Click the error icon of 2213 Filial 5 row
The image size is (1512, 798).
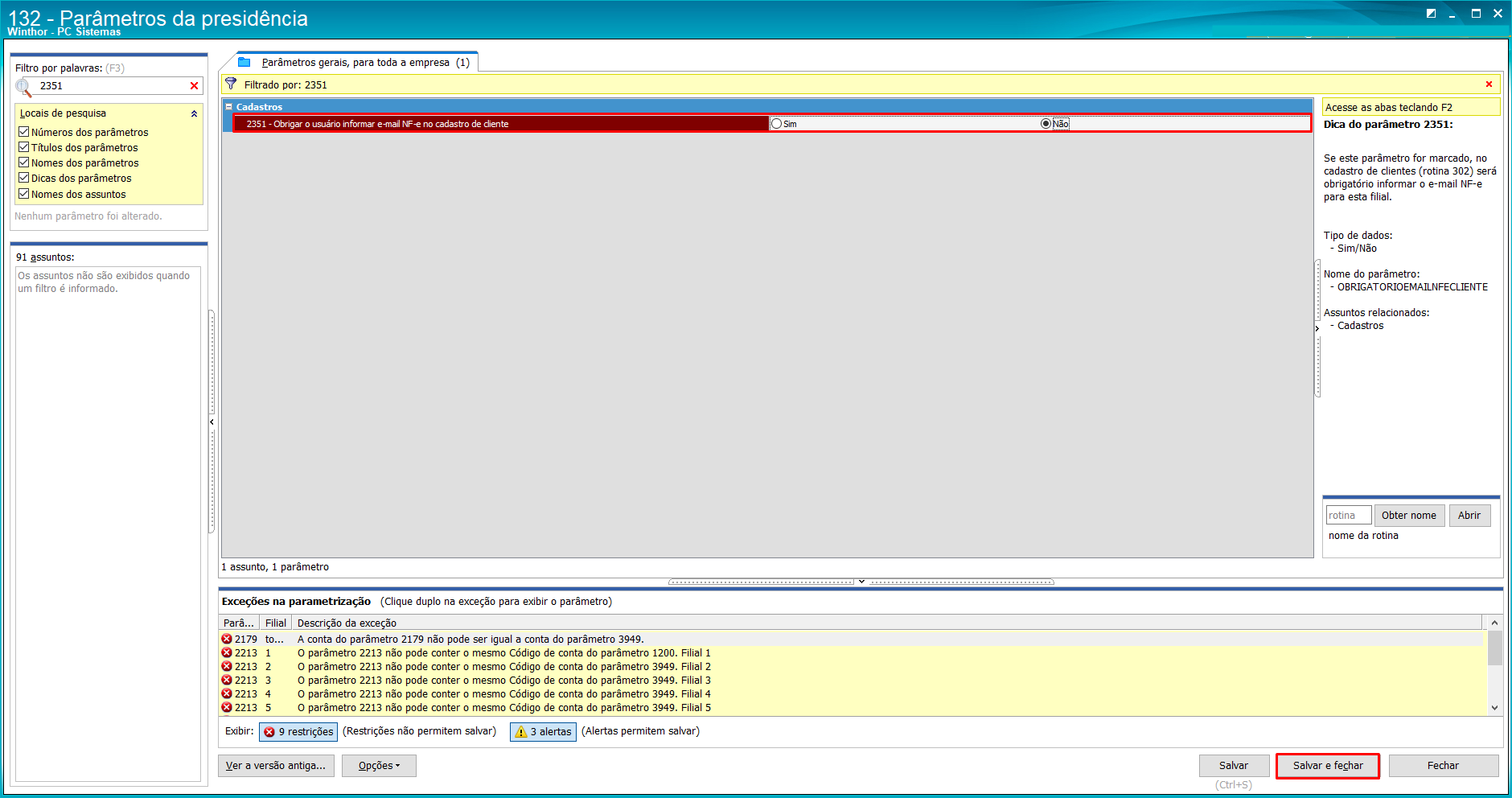(227, 707)
